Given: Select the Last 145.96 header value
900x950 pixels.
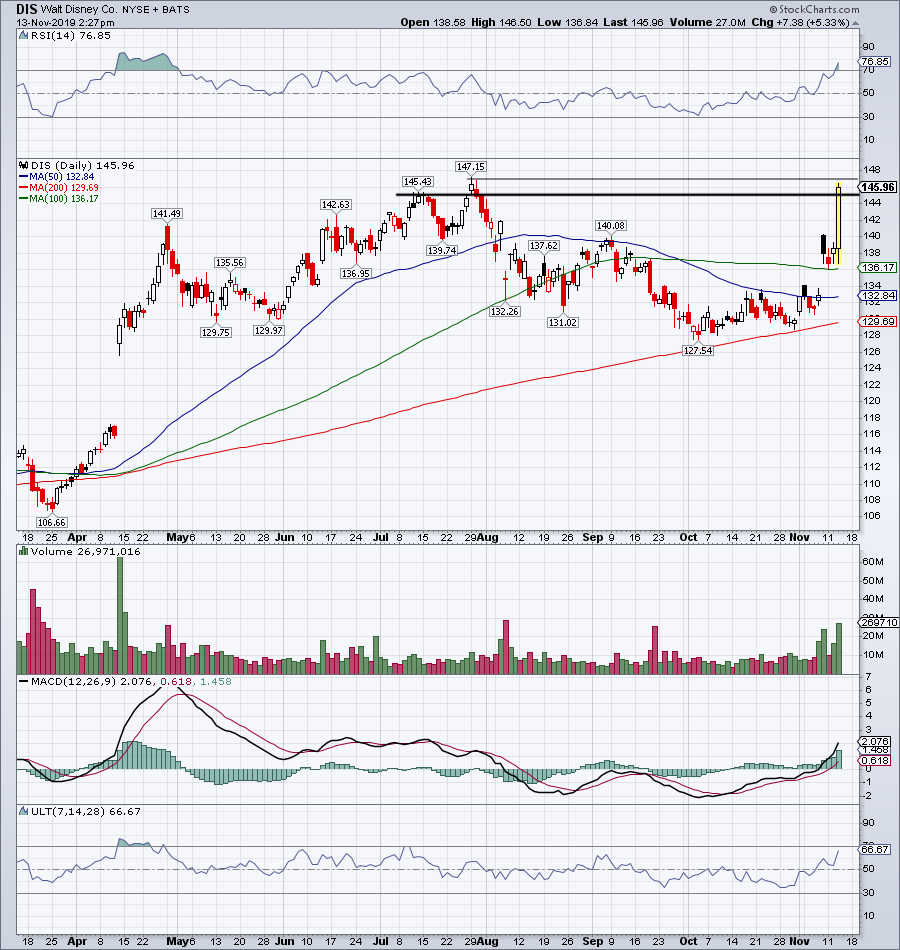Looking at the screenshot, I should pyautogui.click(x=633, y=22).
